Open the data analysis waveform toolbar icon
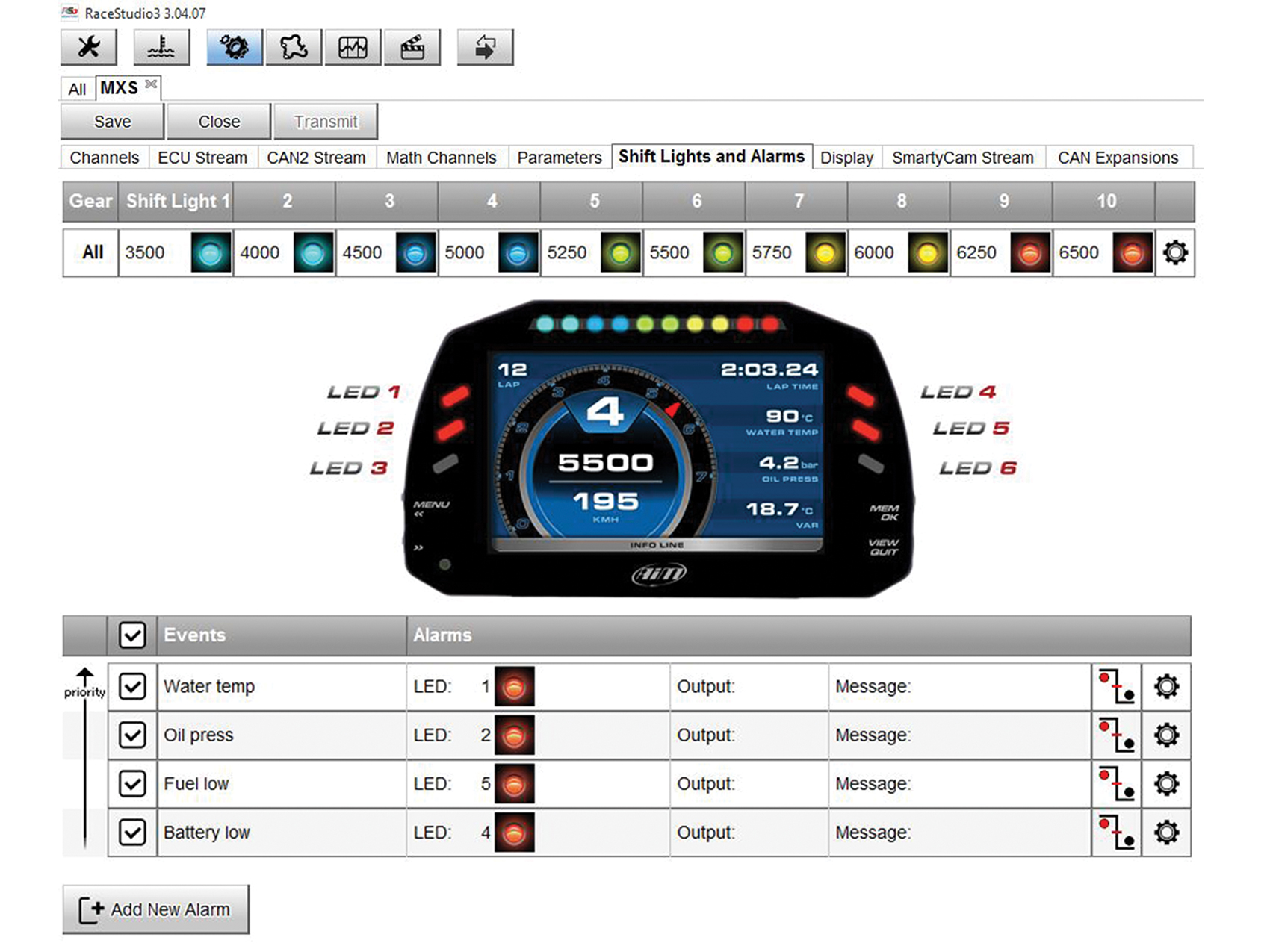The height and width of the screenshot is (952, 1270). (353, 46)
